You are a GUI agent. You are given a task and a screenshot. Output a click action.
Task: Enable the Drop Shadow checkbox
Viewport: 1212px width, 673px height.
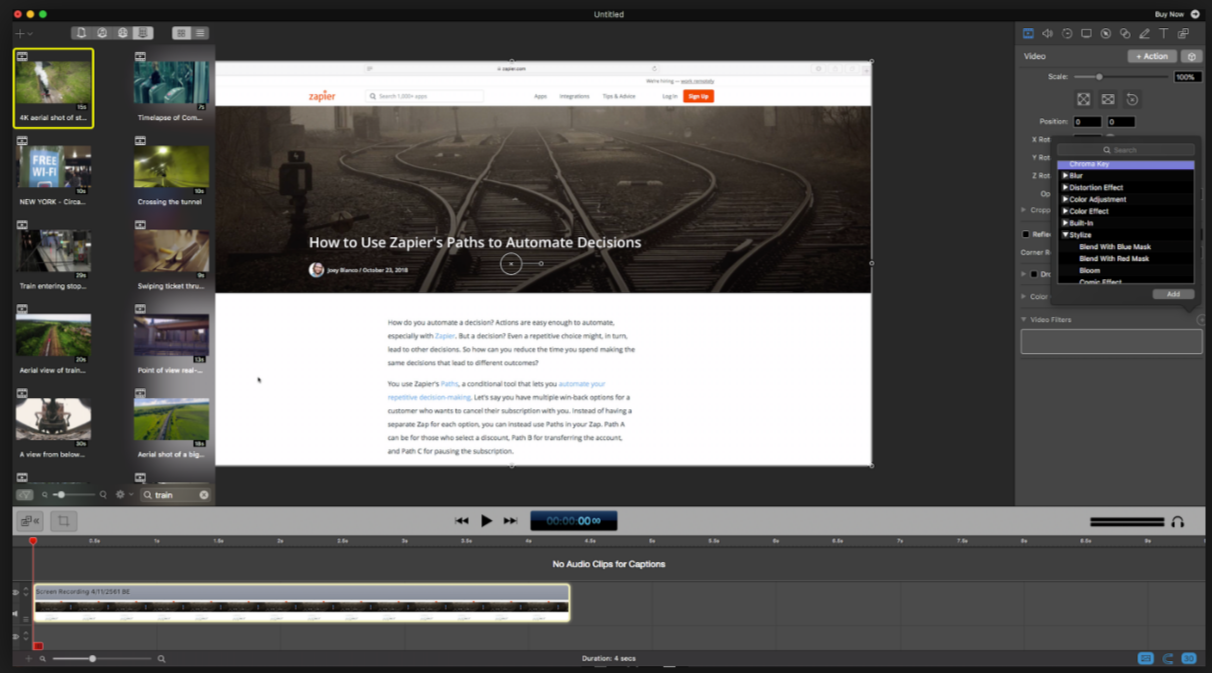coord(1034,274)
